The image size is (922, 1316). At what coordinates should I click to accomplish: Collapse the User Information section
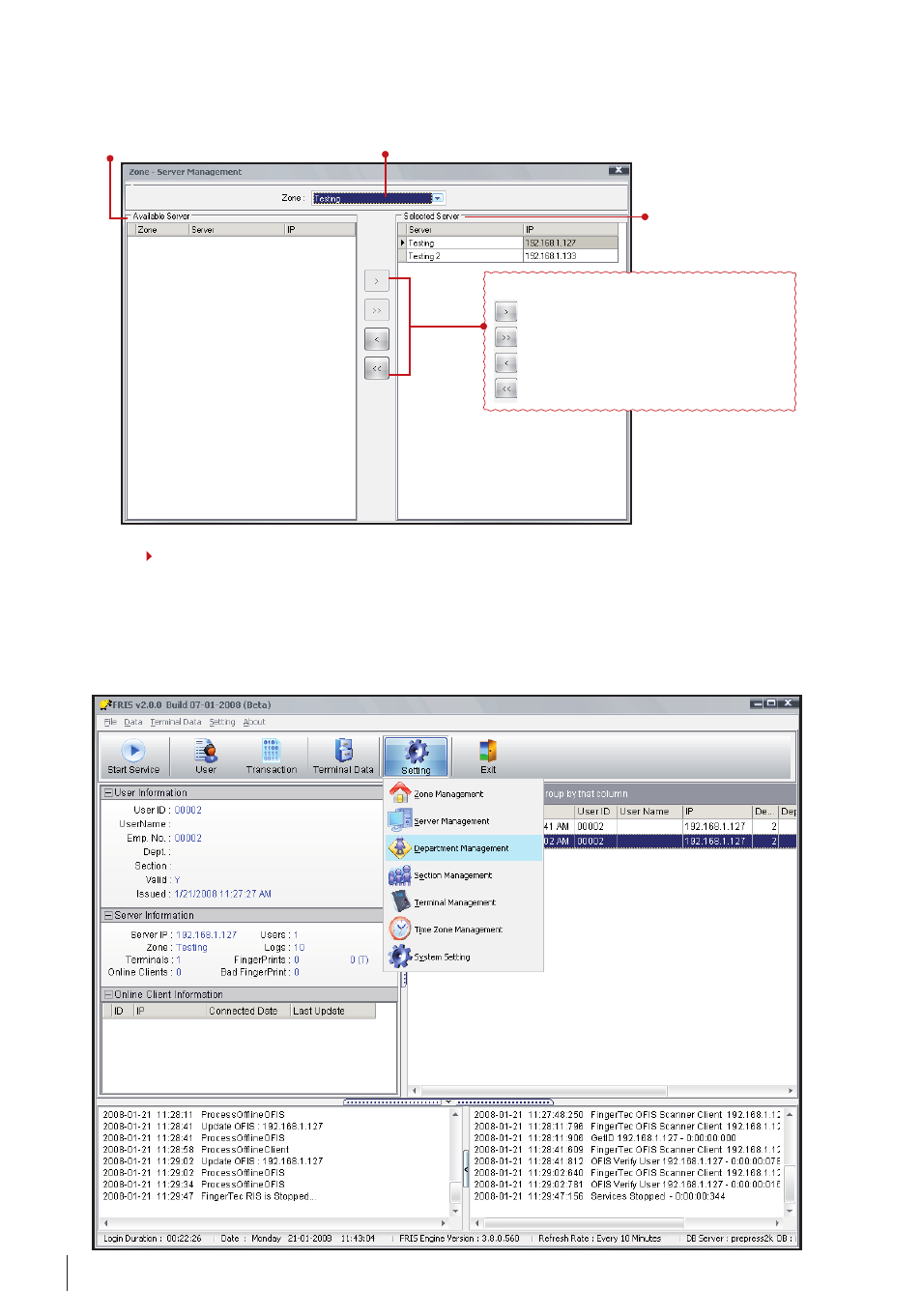[108, 792]
